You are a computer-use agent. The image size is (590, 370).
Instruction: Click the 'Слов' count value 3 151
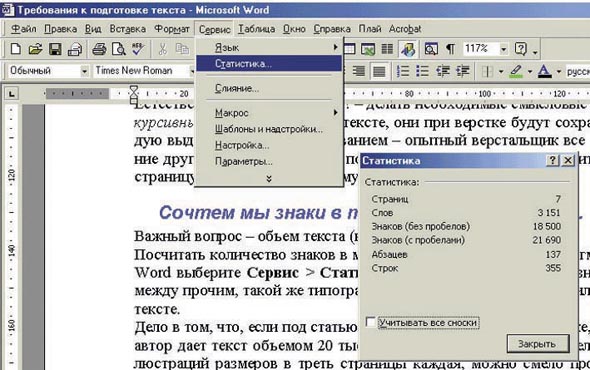pyautogui.click(x=549, y=213)
